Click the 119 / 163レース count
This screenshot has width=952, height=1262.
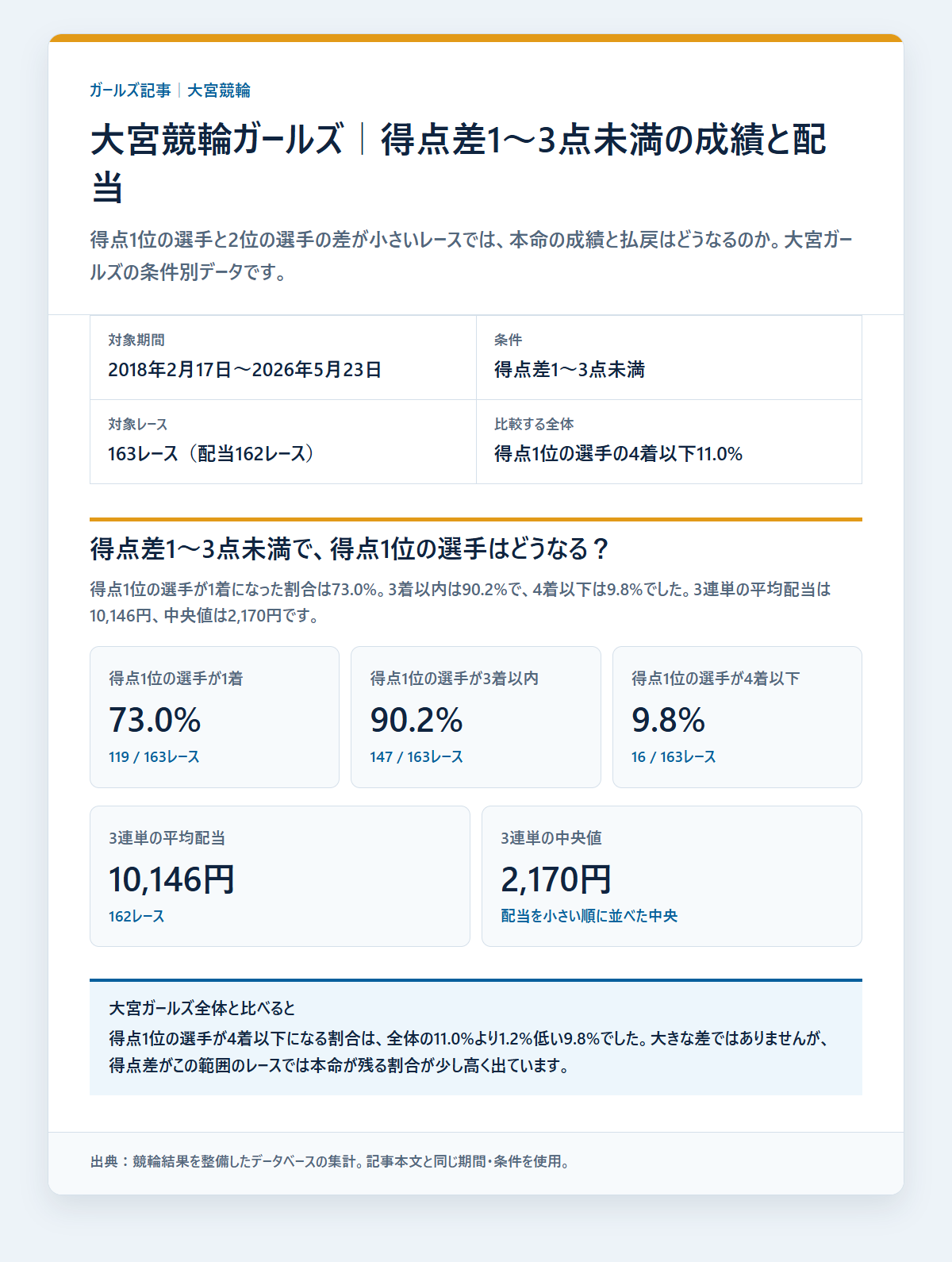tap(154, 756)
